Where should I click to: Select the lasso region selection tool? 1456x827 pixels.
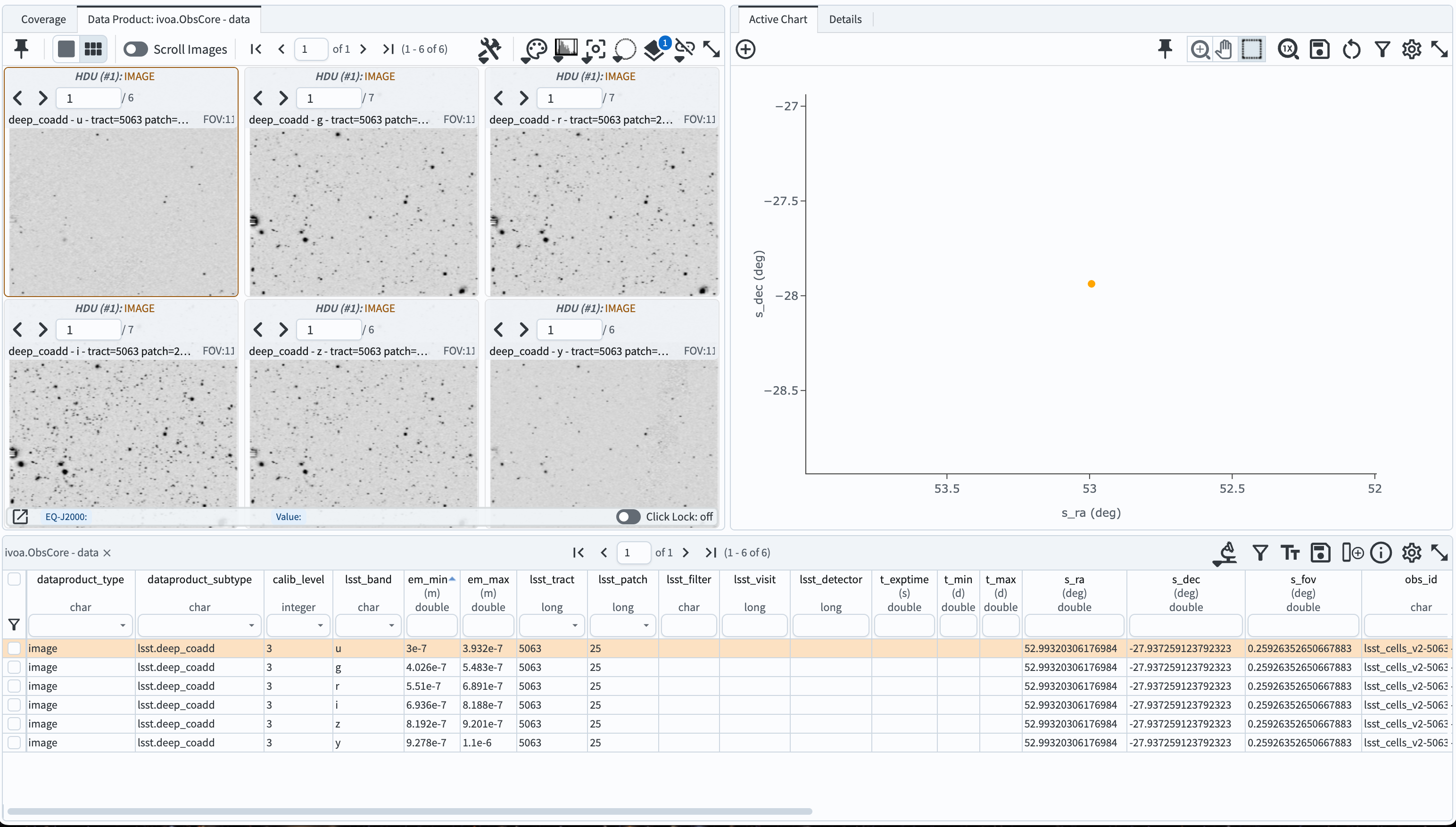[x=625, y=50]
